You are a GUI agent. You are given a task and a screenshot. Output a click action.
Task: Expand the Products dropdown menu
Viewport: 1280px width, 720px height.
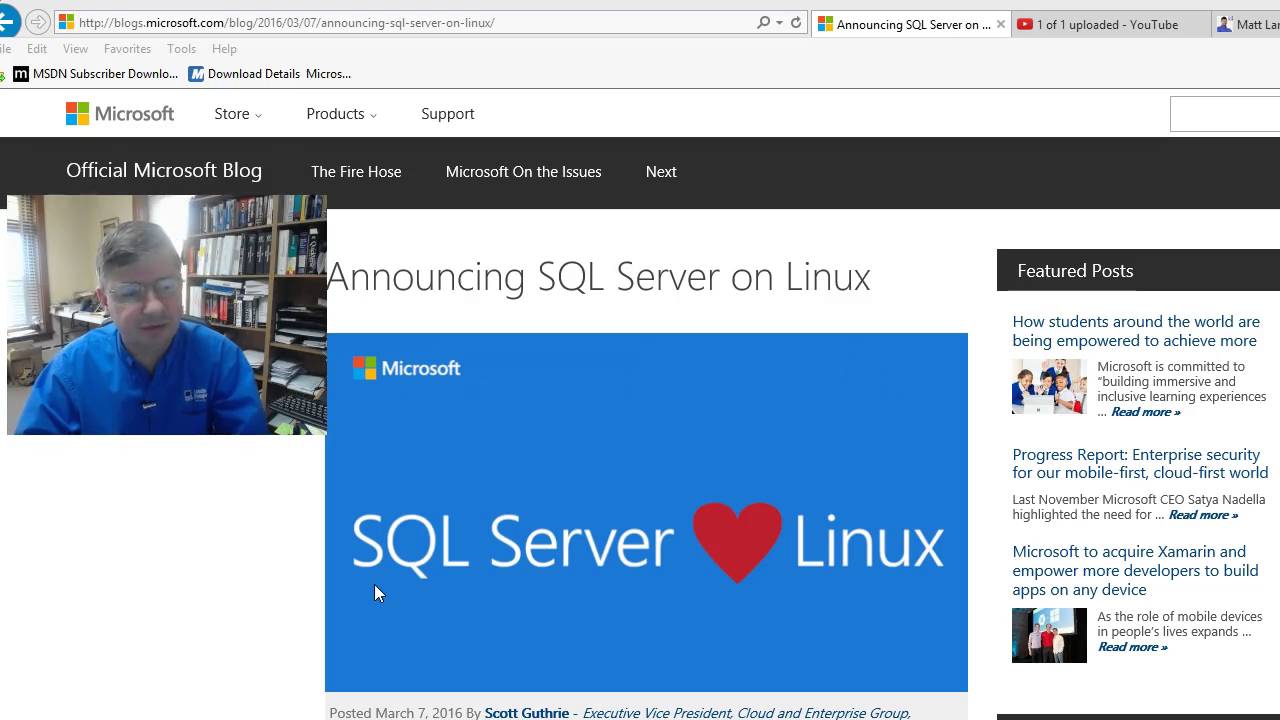coord(342,114)
